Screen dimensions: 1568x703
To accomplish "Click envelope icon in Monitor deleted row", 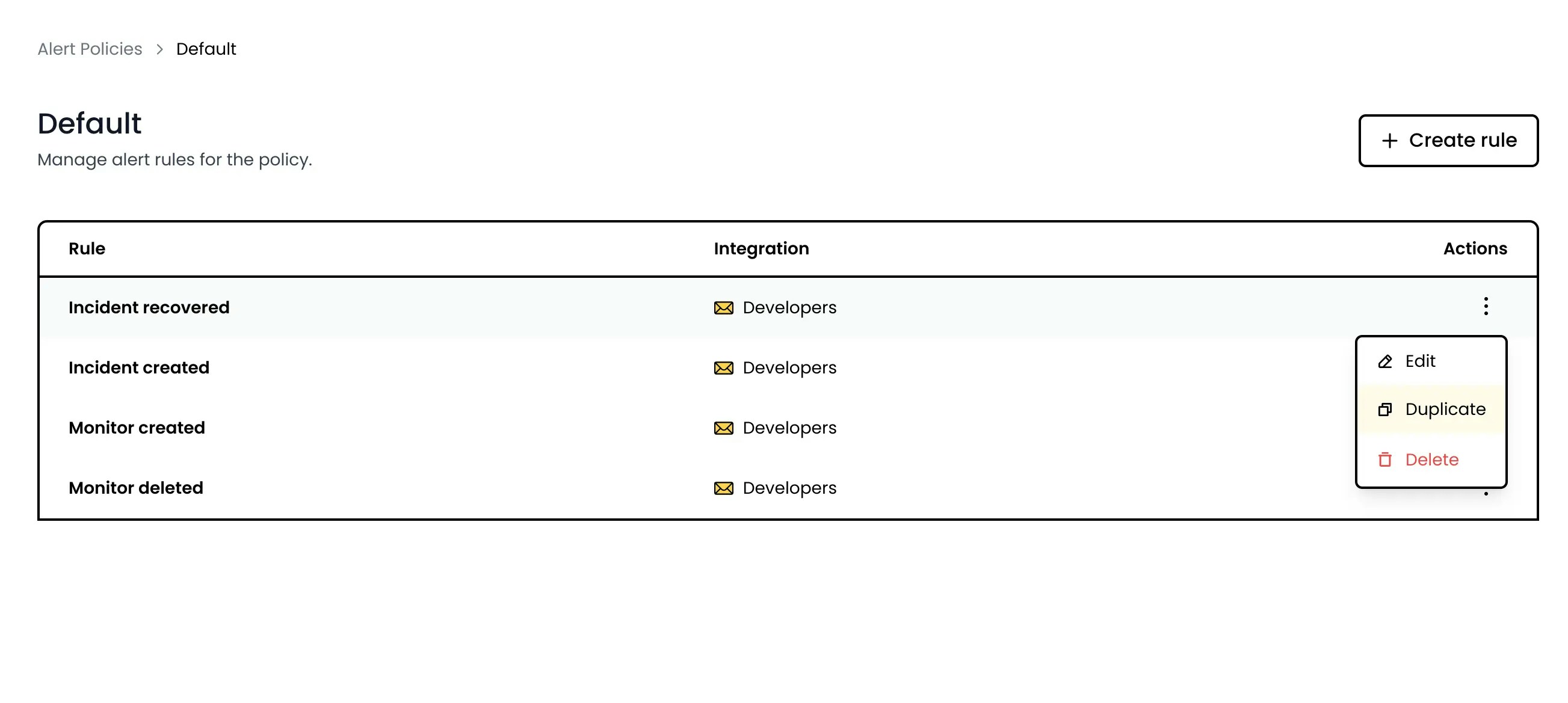I will pyautogui.click(x=723, y=488).
